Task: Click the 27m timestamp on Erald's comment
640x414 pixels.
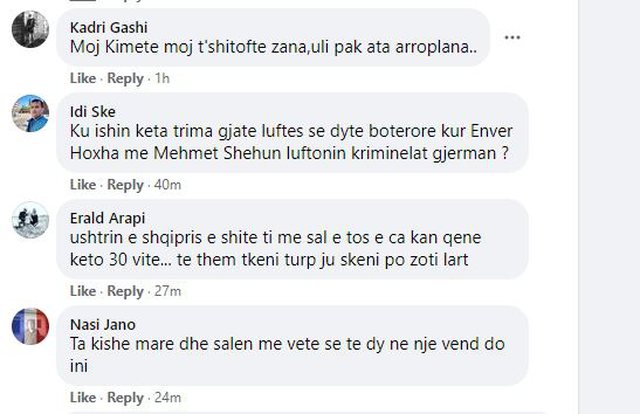Action: pos(168,291)
